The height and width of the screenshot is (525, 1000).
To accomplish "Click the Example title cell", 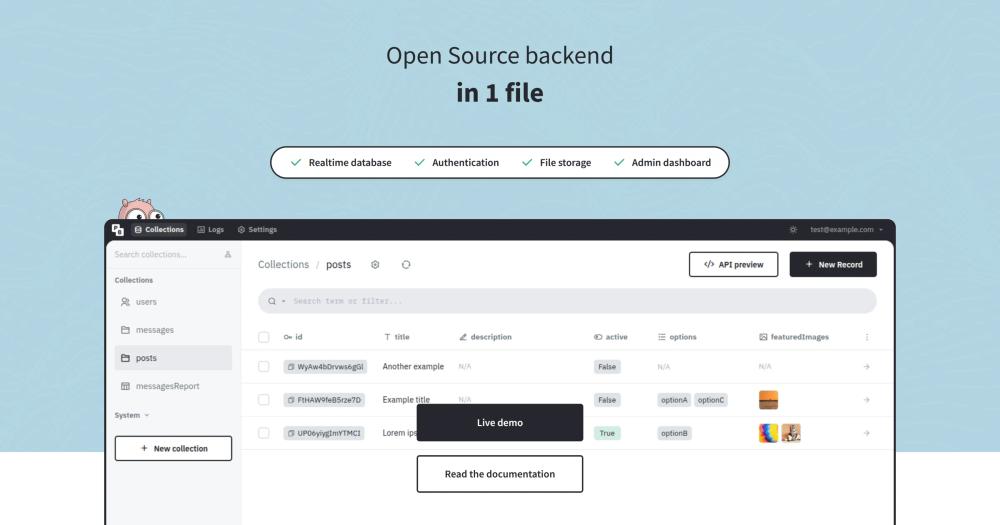I will point(406,400).
